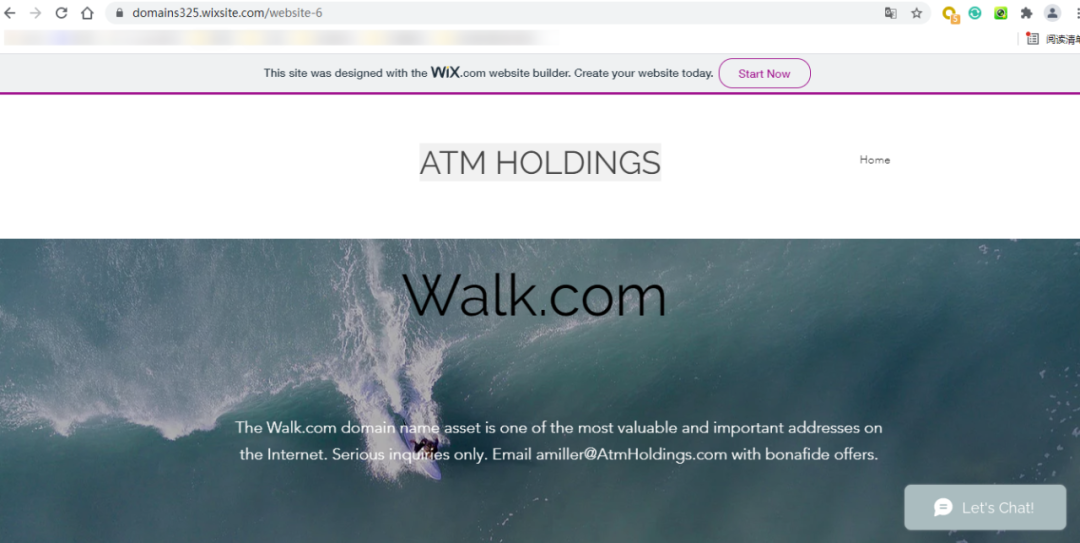Viewport: 1080px width, 543px height.
Task: Open the green square extension icon
Action: click(x=1001, y=12)
